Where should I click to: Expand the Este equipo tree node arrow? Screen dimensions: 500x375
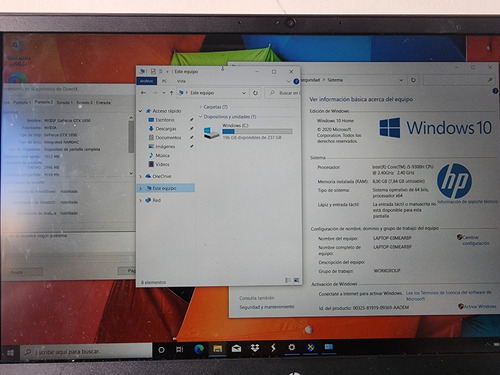point(140,188)
